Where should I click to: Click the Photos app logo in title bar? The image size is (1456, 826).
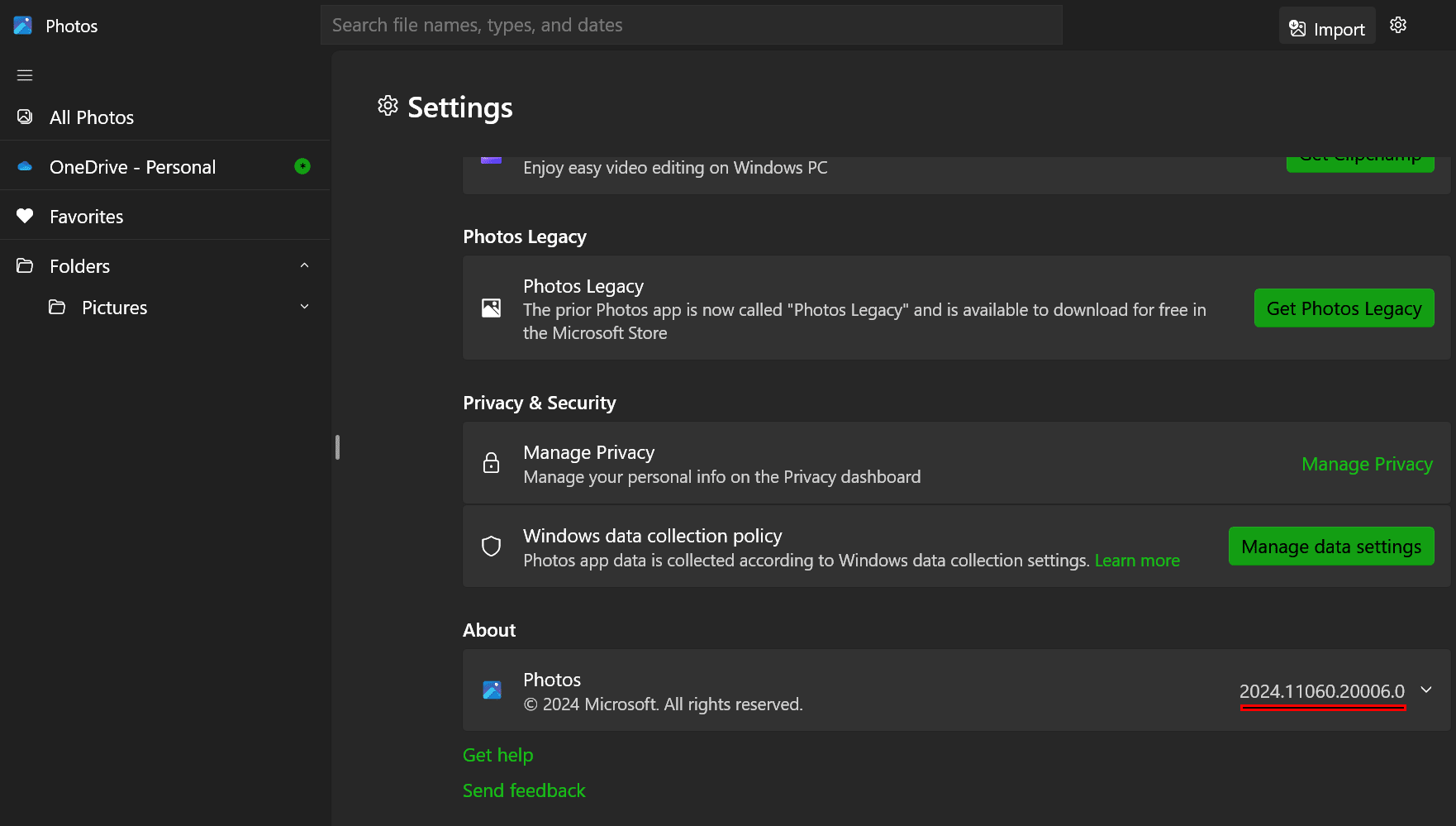[23, 26]
